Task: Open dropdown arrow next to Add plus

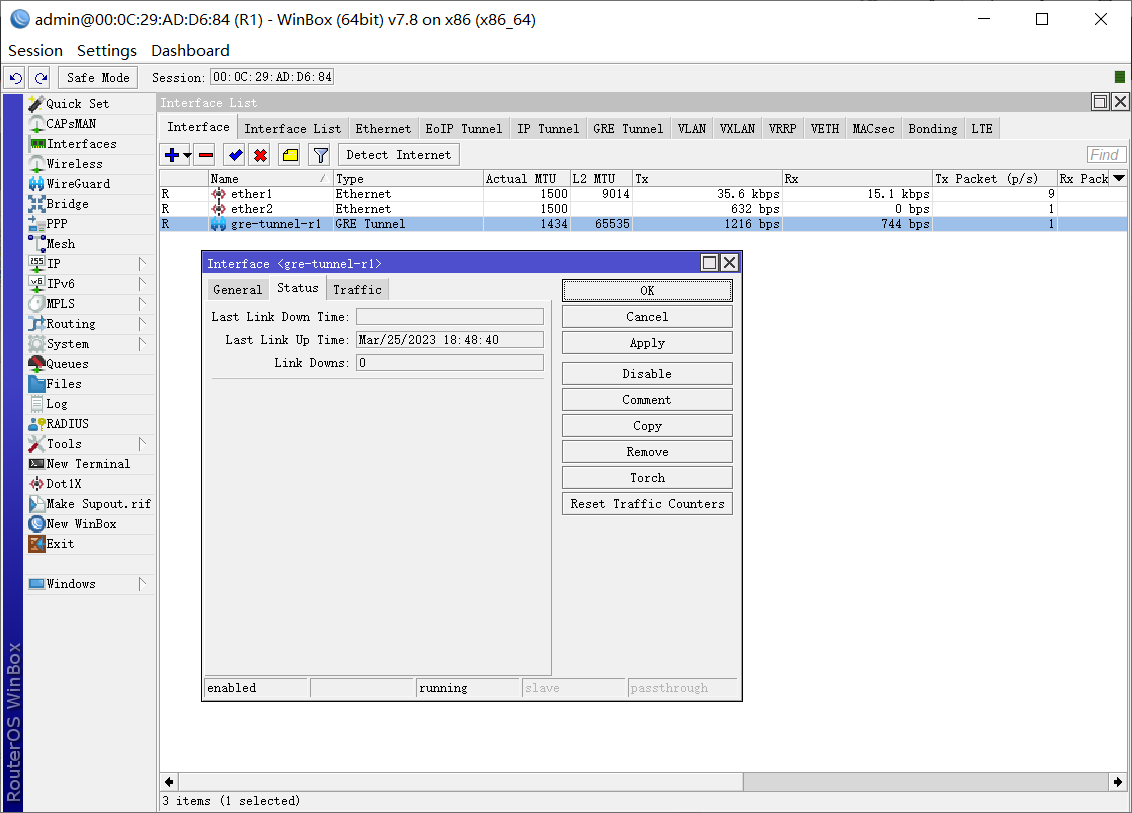Action: click(x=187, y=155)
